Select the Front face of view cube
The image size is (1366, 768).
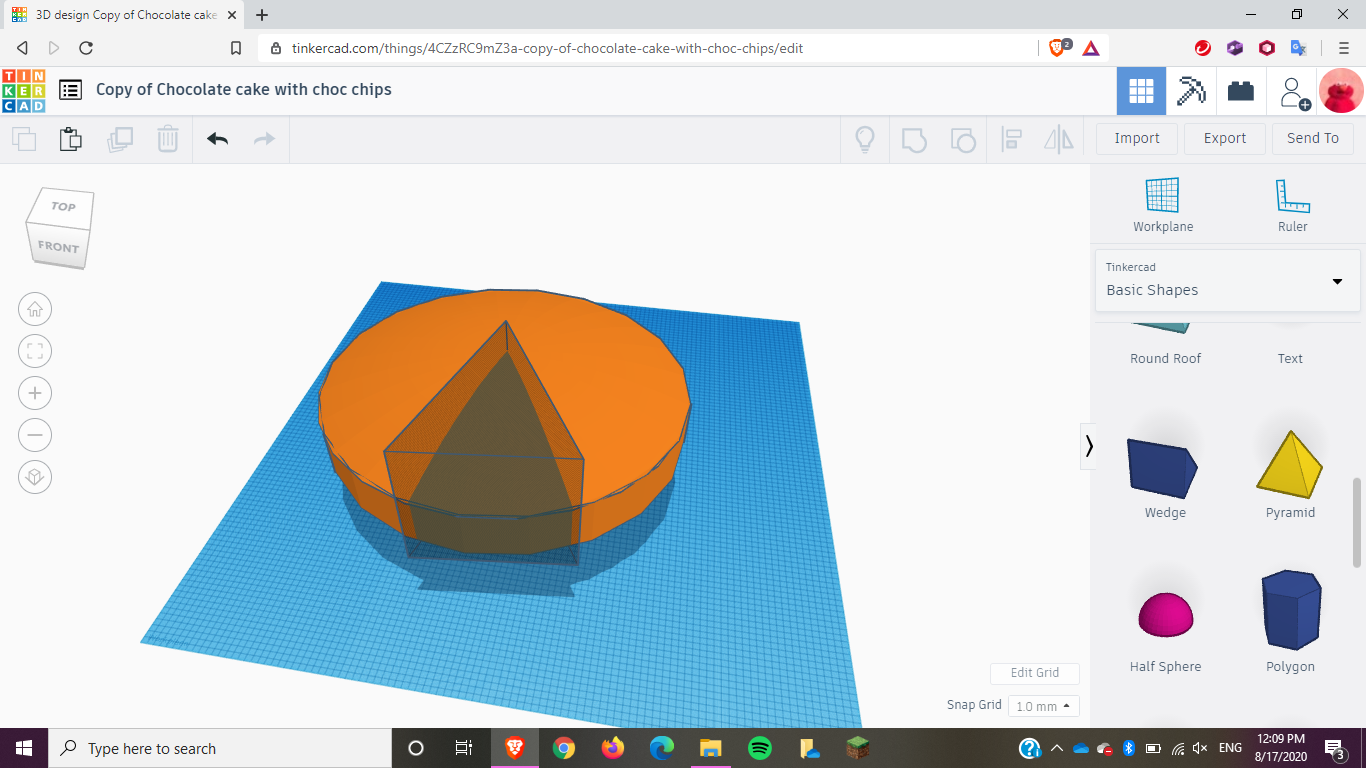57,247
